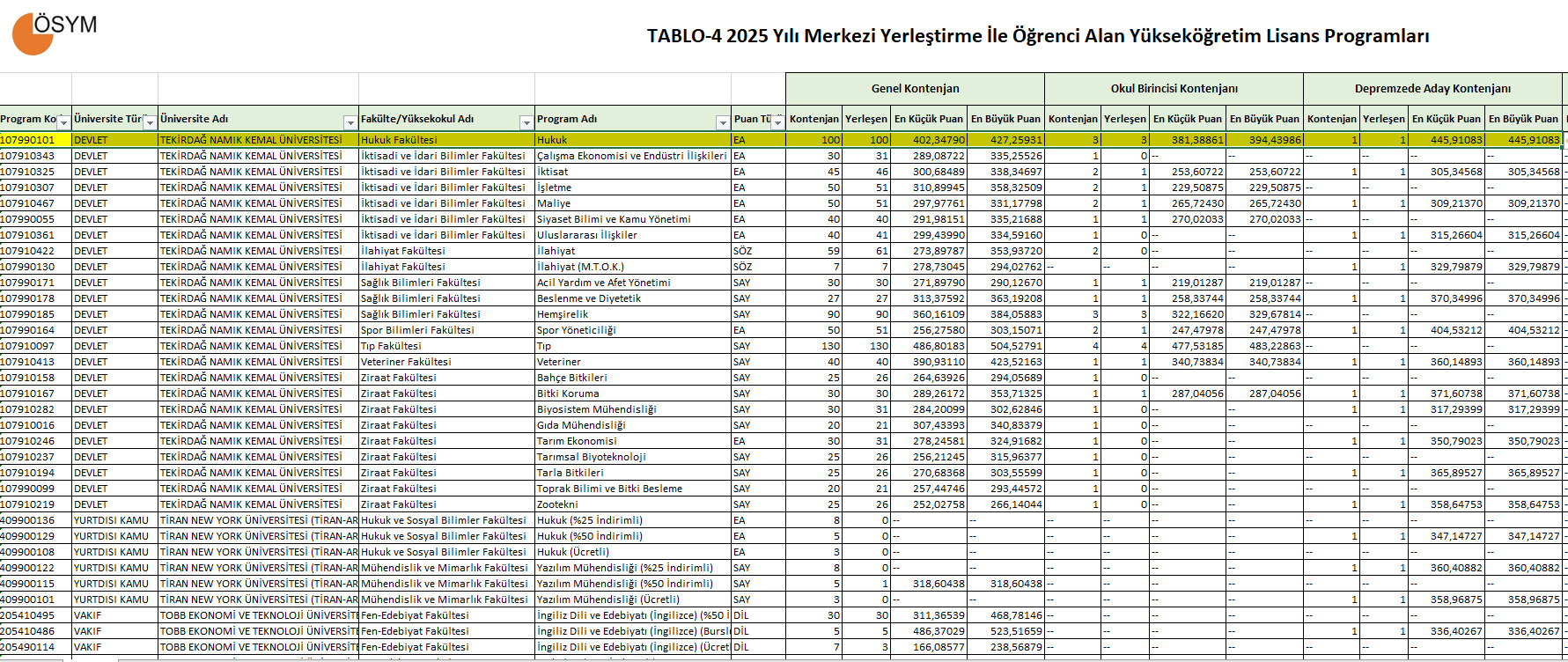
Task: Select the SÖZ score type for İlahiyat
Action: point(758,251)
